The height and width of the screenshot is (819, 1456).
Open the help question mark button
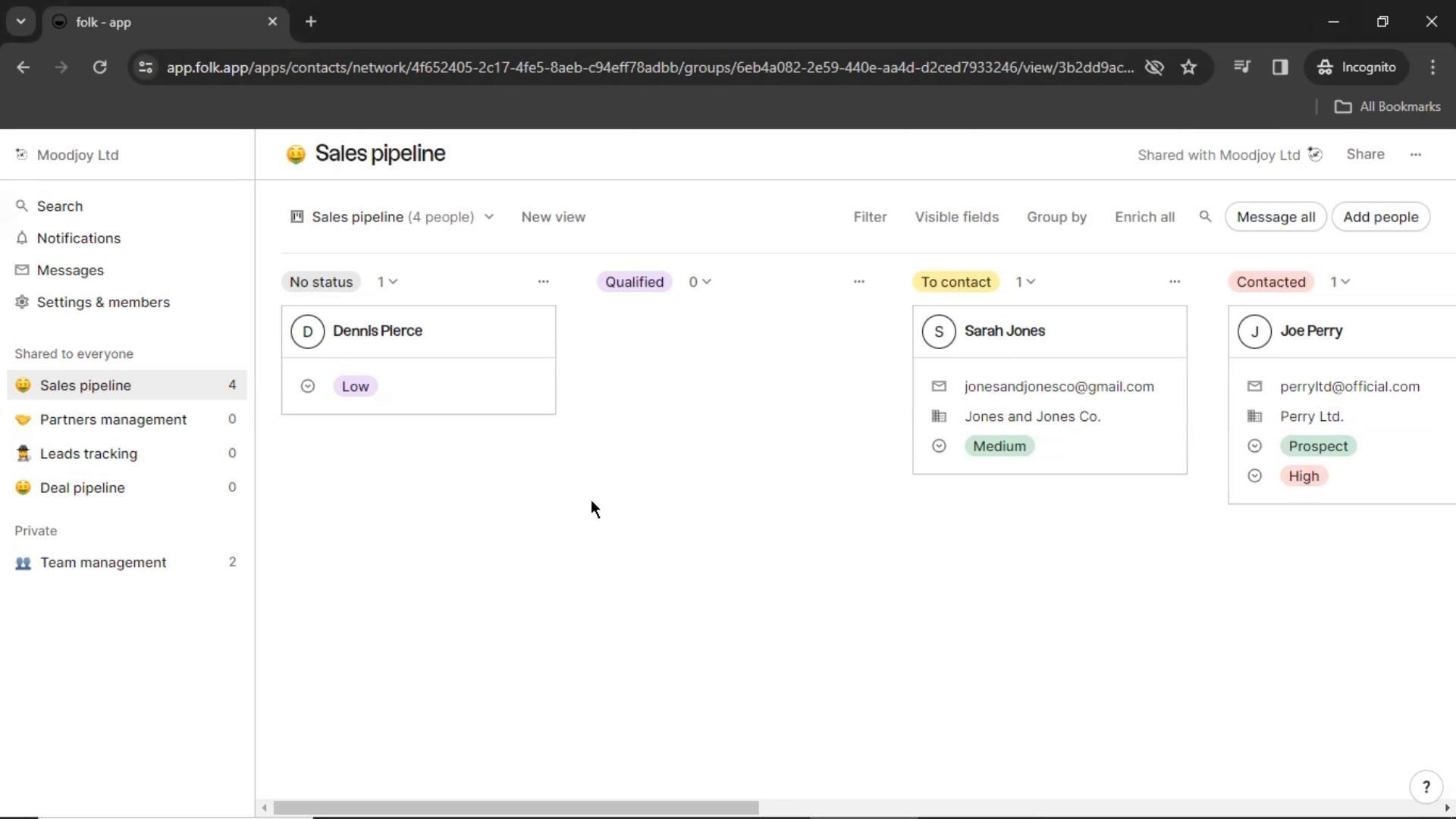[1426, 787]
